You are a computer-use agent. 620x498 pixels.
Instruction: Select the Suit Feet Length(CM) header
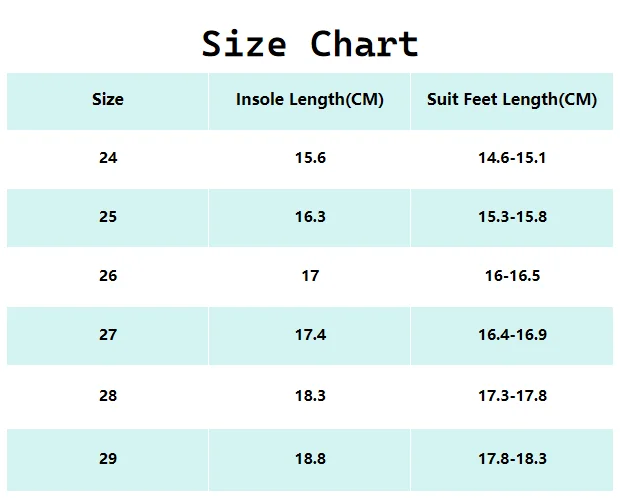point(512,100)
